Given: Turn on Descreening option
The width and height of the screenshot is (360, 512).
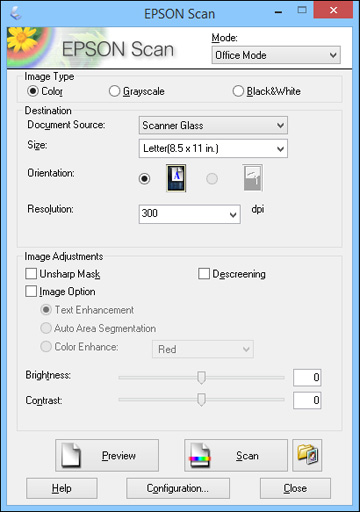Looking at the screenshot, I should [204, 274].
